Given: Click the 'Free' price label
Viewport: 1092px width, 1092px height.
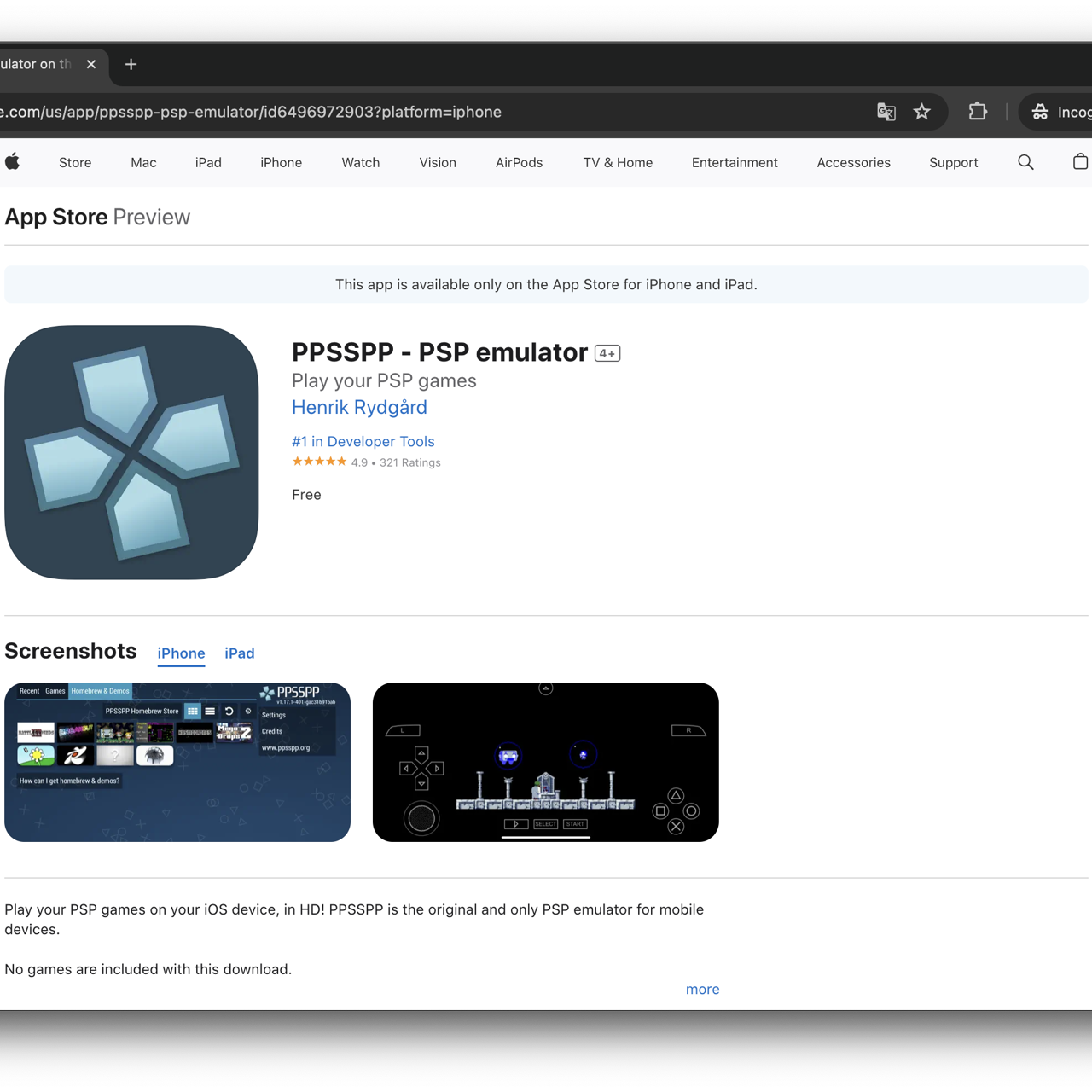Looking at the screenshot, I should pyautogui.click(x=306, y=495).
